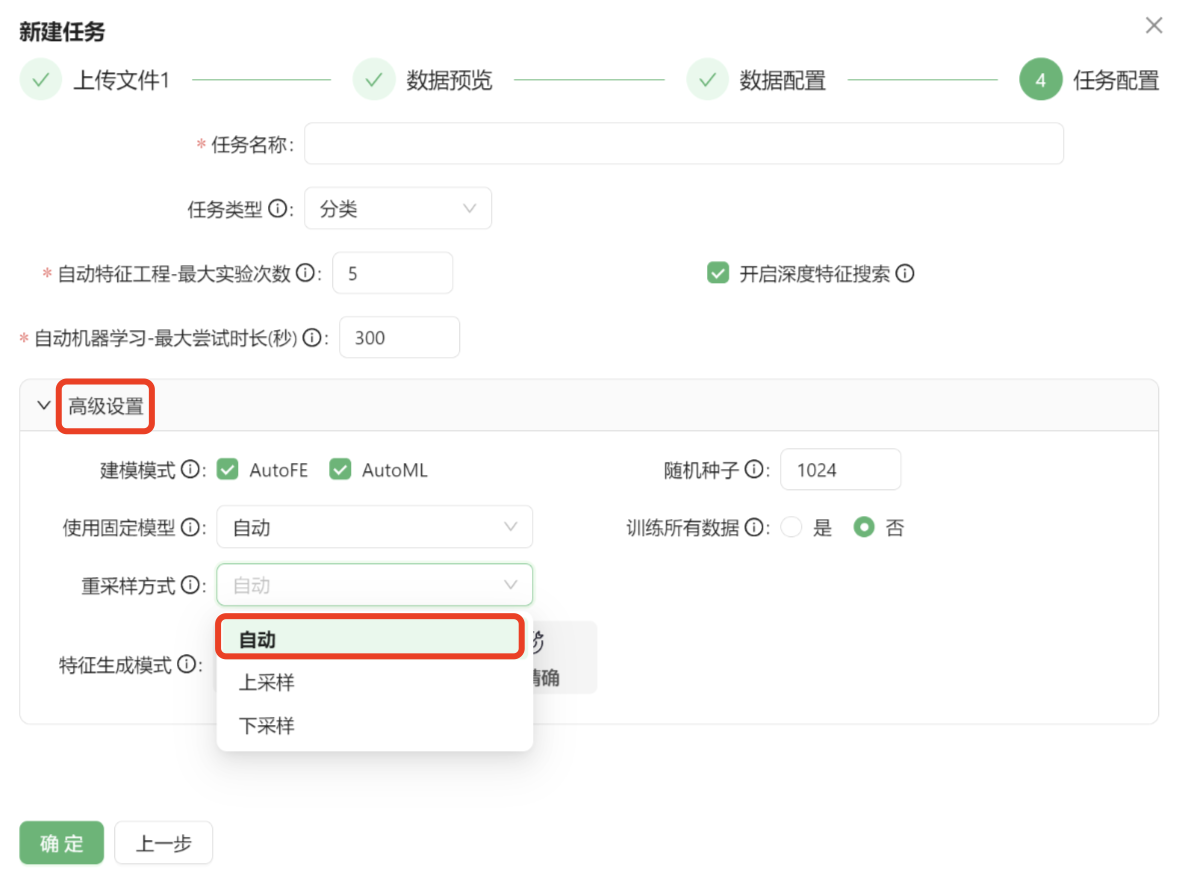Viewport: 1182px width, 870px height.
Task: Click the 确定 button
Action: (62, 843)
